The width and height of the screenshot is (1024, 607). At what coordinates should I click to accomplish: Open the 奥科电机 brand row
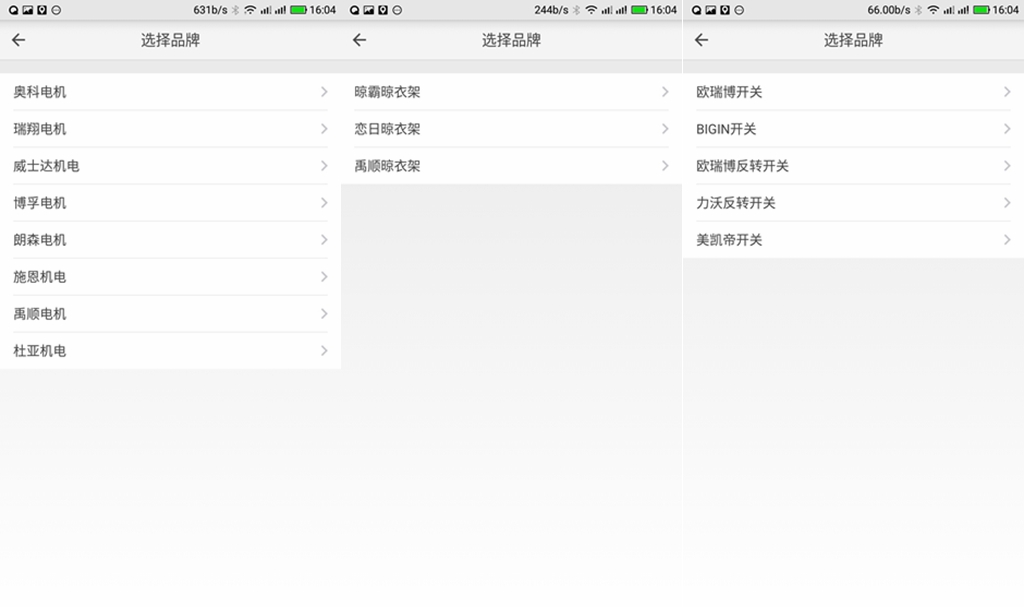170,91
